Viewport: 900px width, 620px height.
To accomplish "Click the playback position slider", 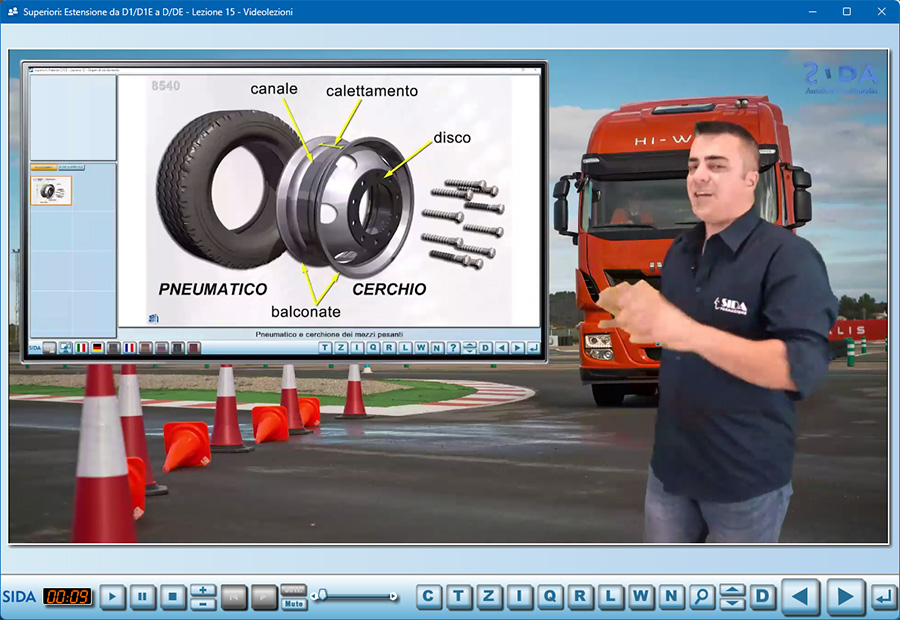I will (355, 597).
